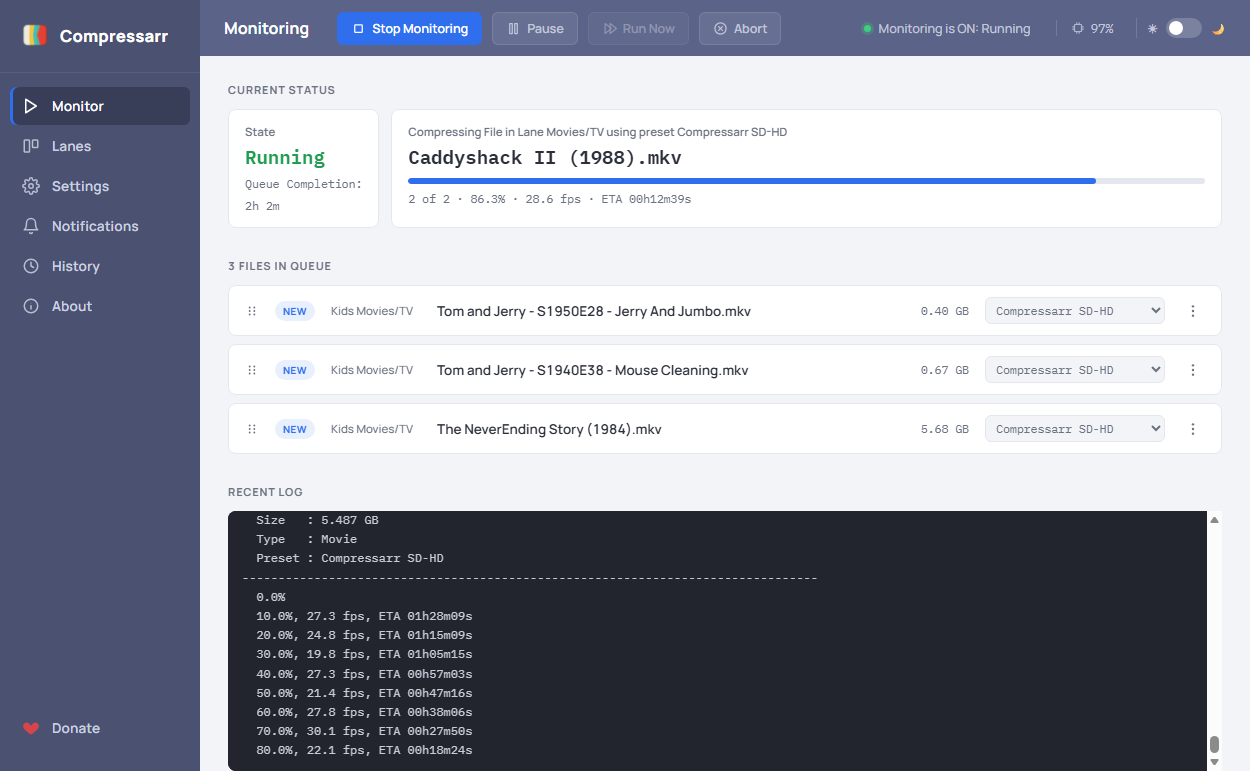This screenshot has height=771, width=1250.
Task: Click the file name Caddyshack II (1988).mkv
Action: click(x=545, y=158)
